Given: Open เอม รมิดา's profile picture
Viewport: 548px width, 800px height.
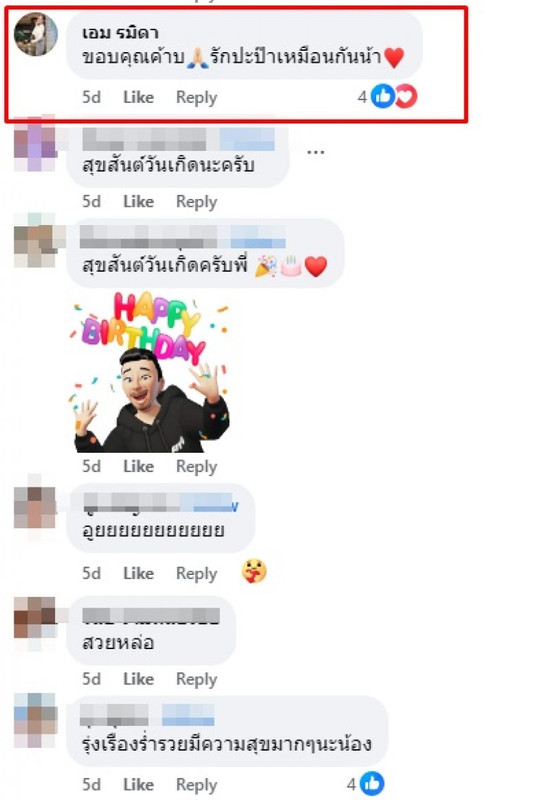Looking at the screenshot, I should pyautogui.click(x=35, y=34).
